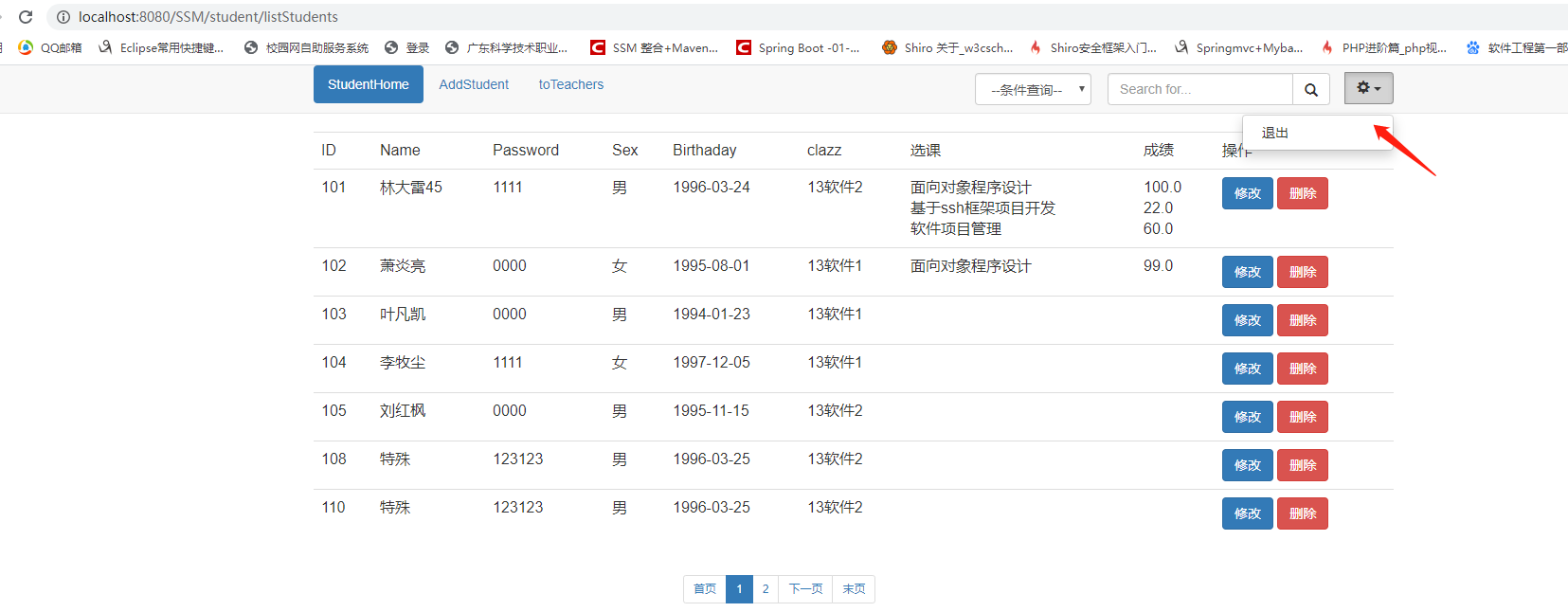Select page 1 in pagination

pos(739,589)
